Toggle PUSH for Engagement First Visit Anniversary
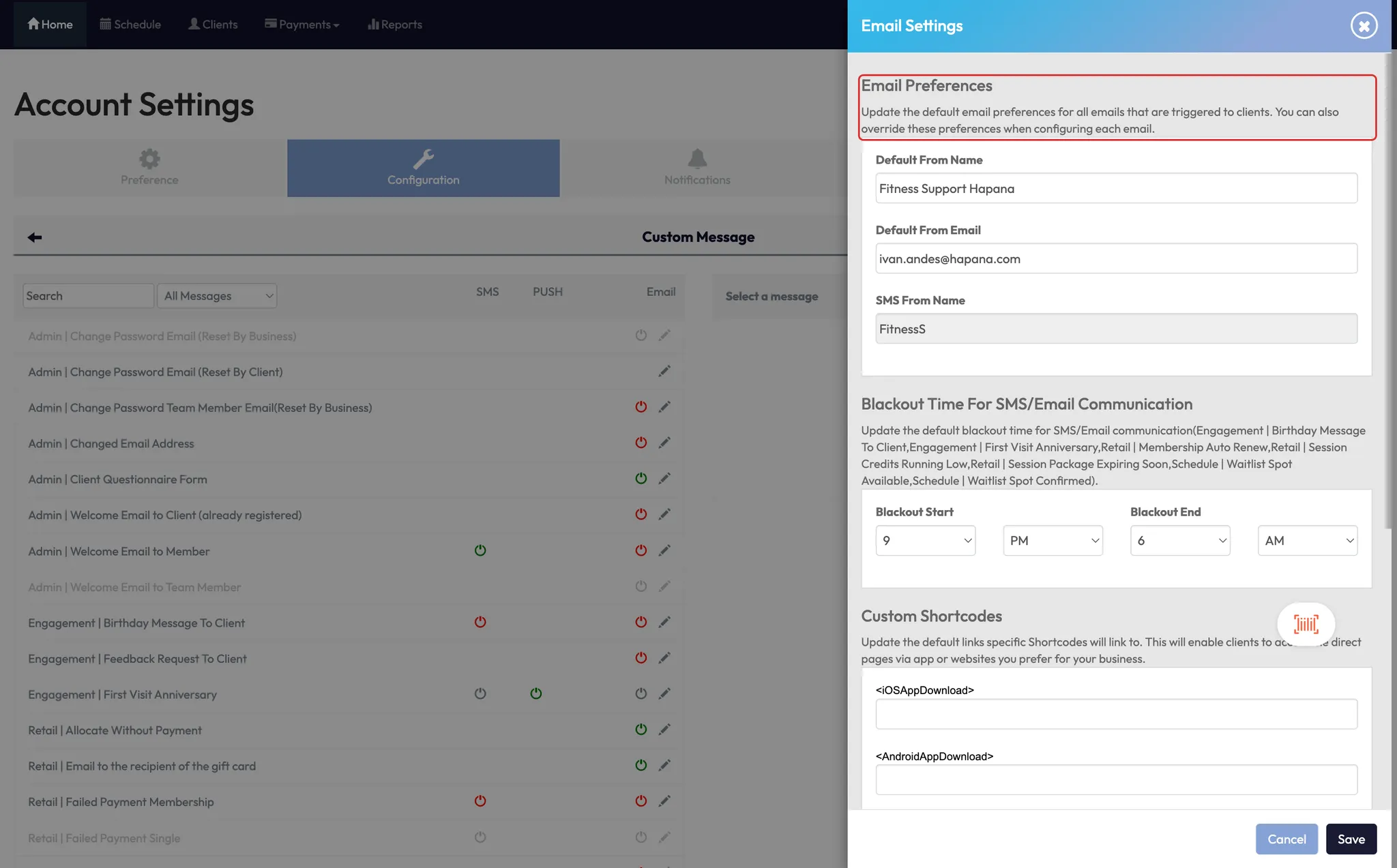 [536, 693]
